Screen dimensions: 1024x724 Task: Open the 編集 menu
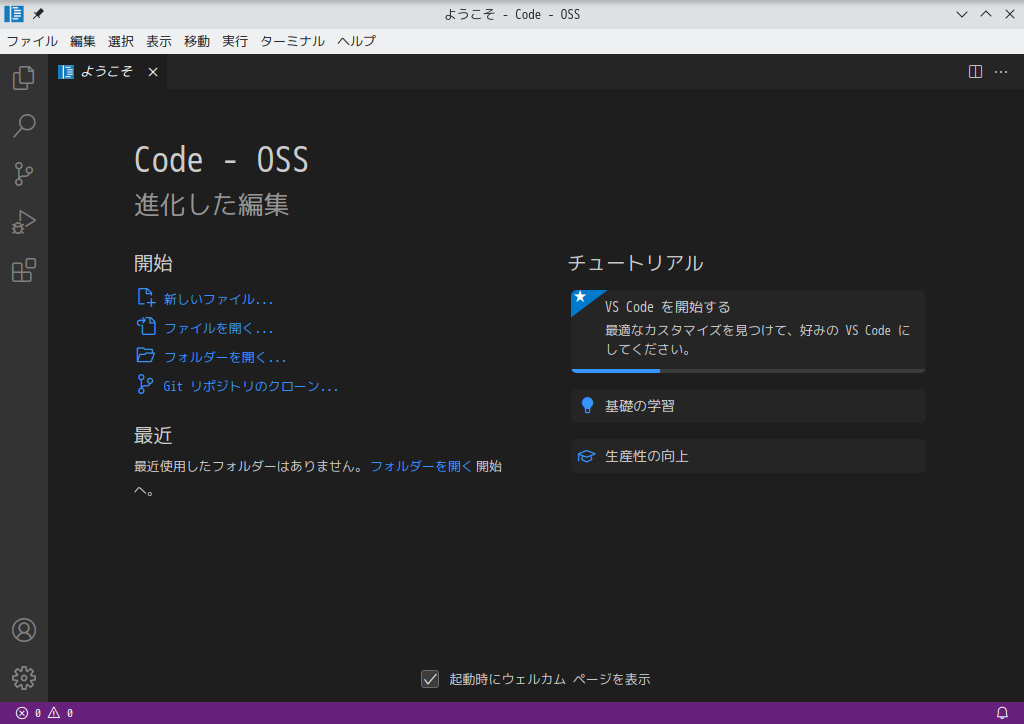tap(83, 41)
